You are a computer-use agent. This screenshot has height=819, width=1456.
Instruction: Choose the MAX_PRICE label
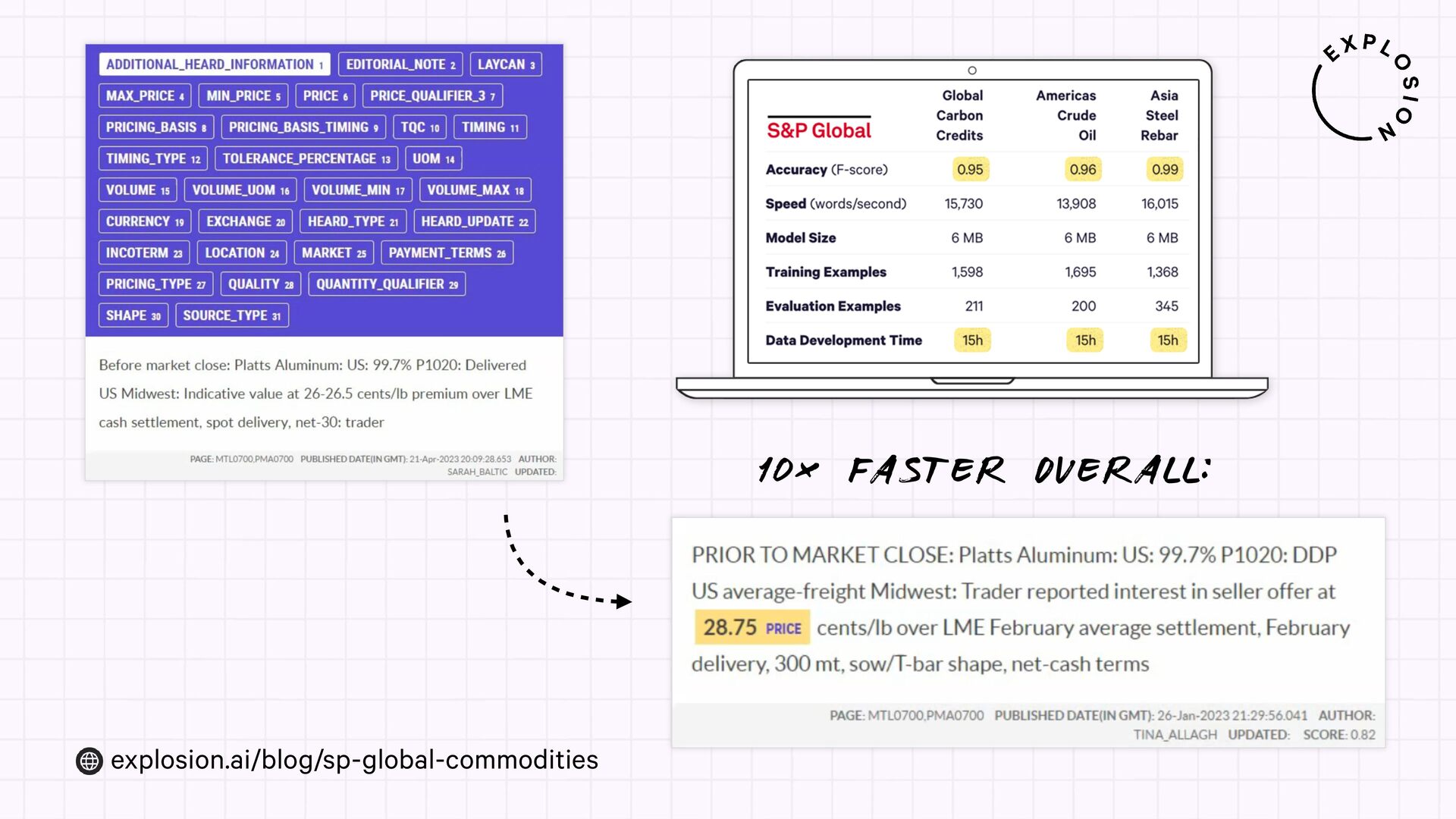[145, 96]
